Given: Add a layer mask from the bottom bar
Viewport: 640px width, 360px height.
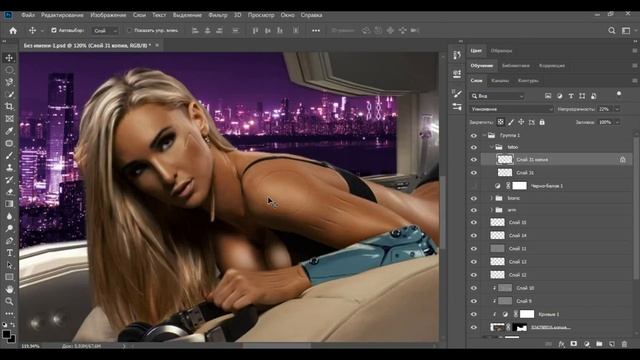Looking at the screenshot, I should (x=574, y=344).
